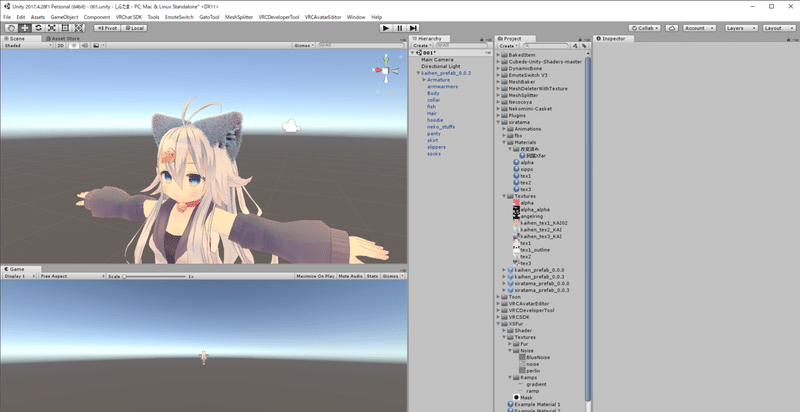Select siratama_prefab_0.0.3 prefab asset

tap(541, 290)
